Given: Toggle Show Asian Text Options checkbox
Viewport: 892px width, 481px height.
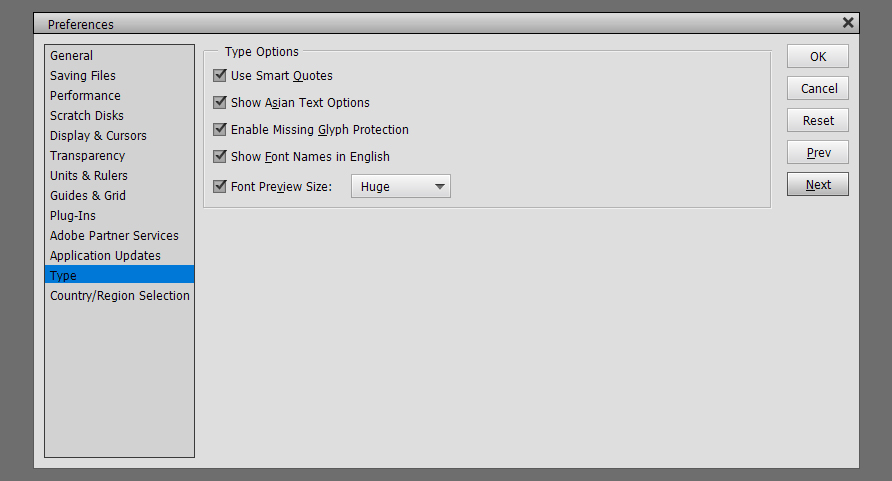Looking at the screenshot, I should point(220,102).
